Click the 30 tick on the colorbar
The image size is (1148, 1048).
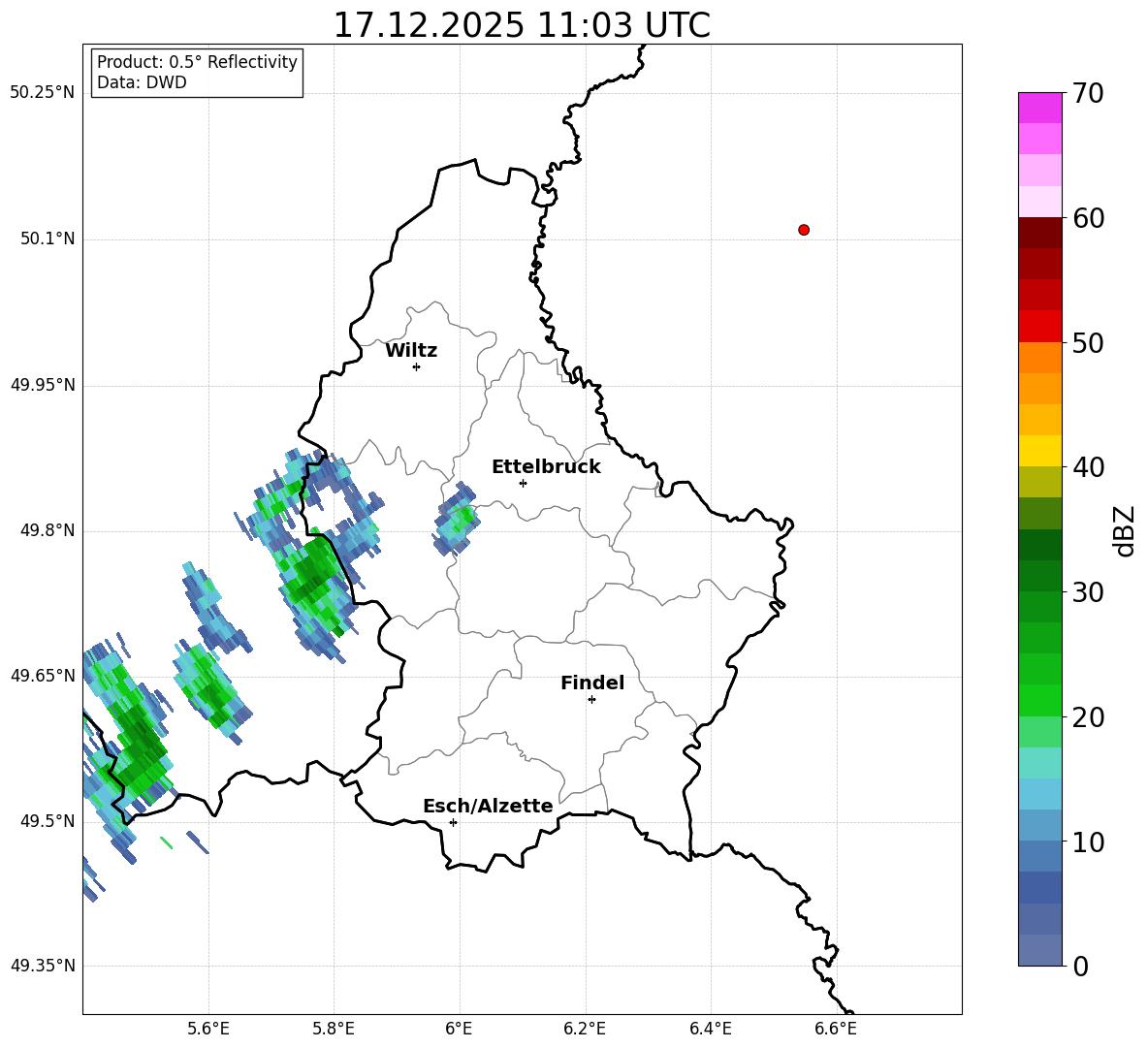1088,592
